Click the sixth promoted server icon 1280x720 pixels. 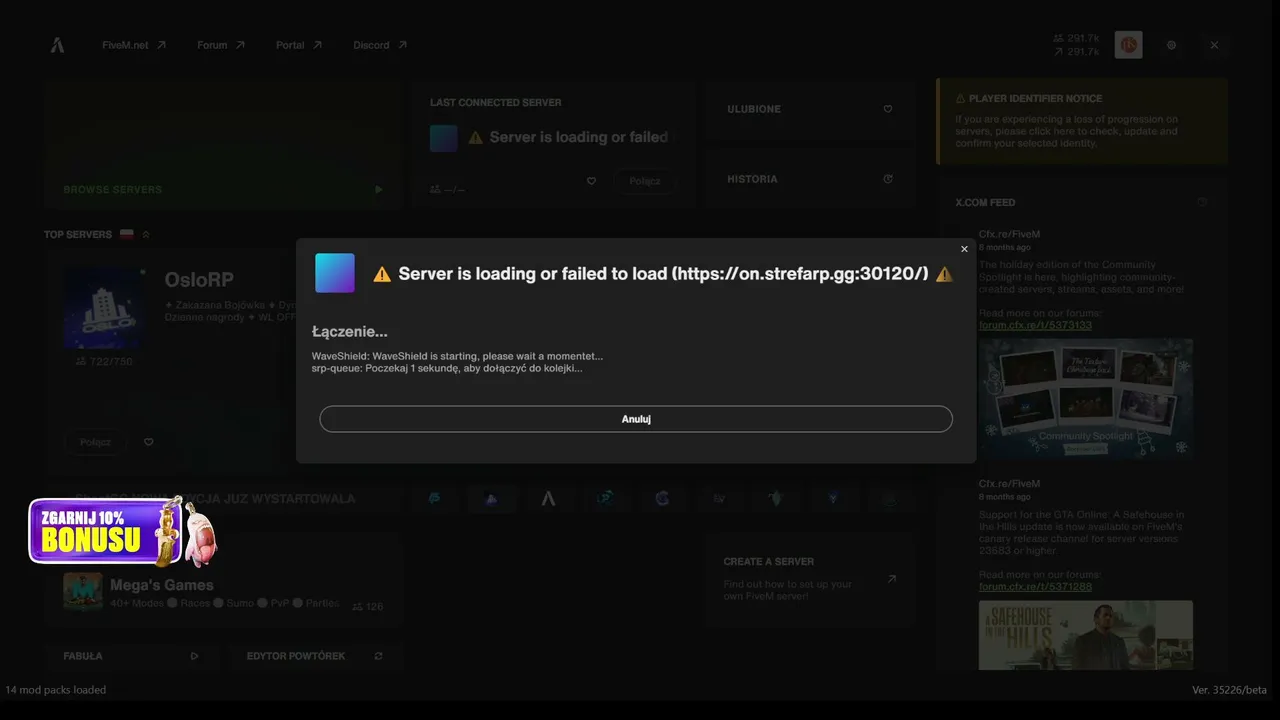tap(719, 498)
